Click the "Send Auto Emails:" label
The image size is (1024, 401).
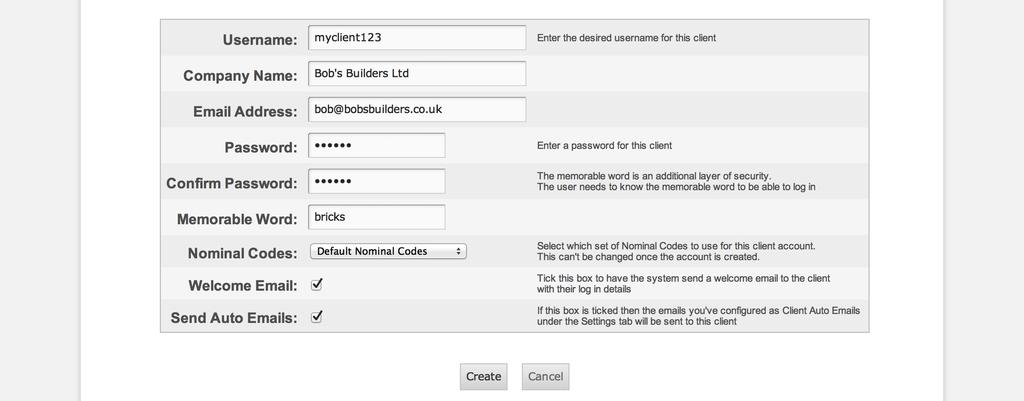click(x=234, y=319)
